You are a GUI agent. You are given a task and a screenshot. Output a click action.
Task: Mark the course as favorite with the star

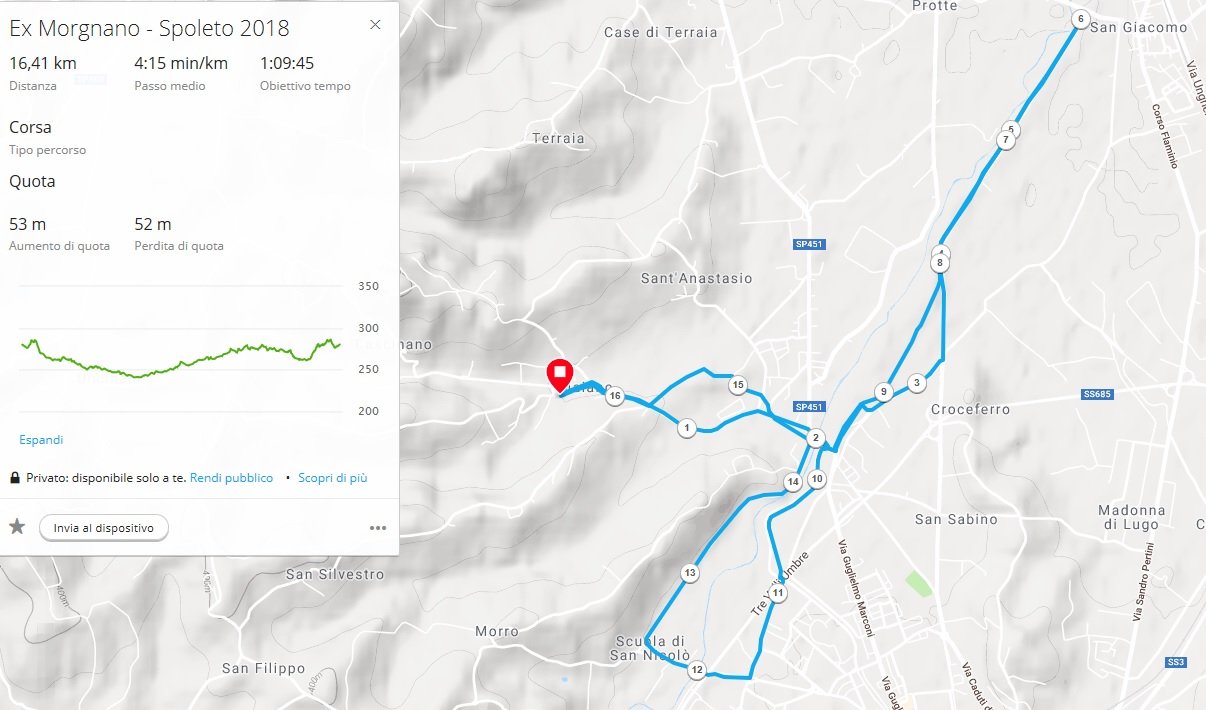17,527
